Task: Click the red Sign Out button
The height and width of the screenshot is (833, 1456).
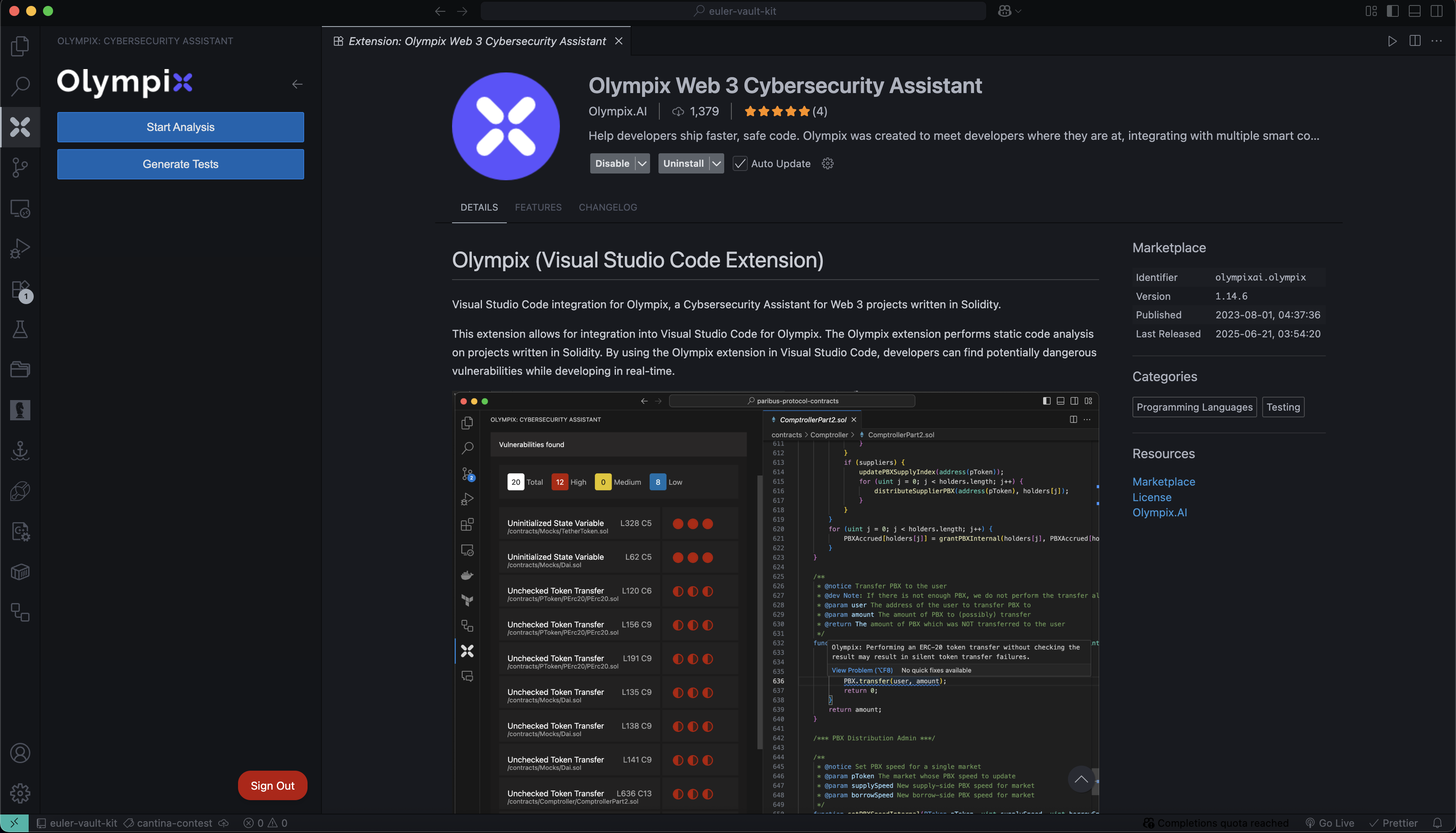Action: (273, 785)
